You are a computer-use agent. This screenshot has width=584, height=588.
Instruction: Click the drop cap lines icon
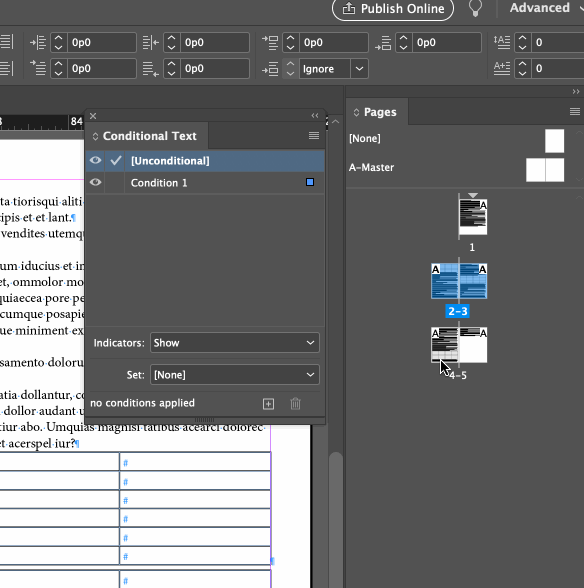(502, 42)
